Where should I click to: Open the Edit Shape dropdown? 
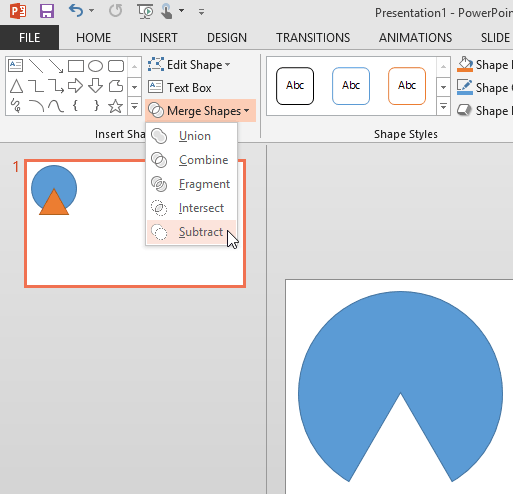point(189,65)
